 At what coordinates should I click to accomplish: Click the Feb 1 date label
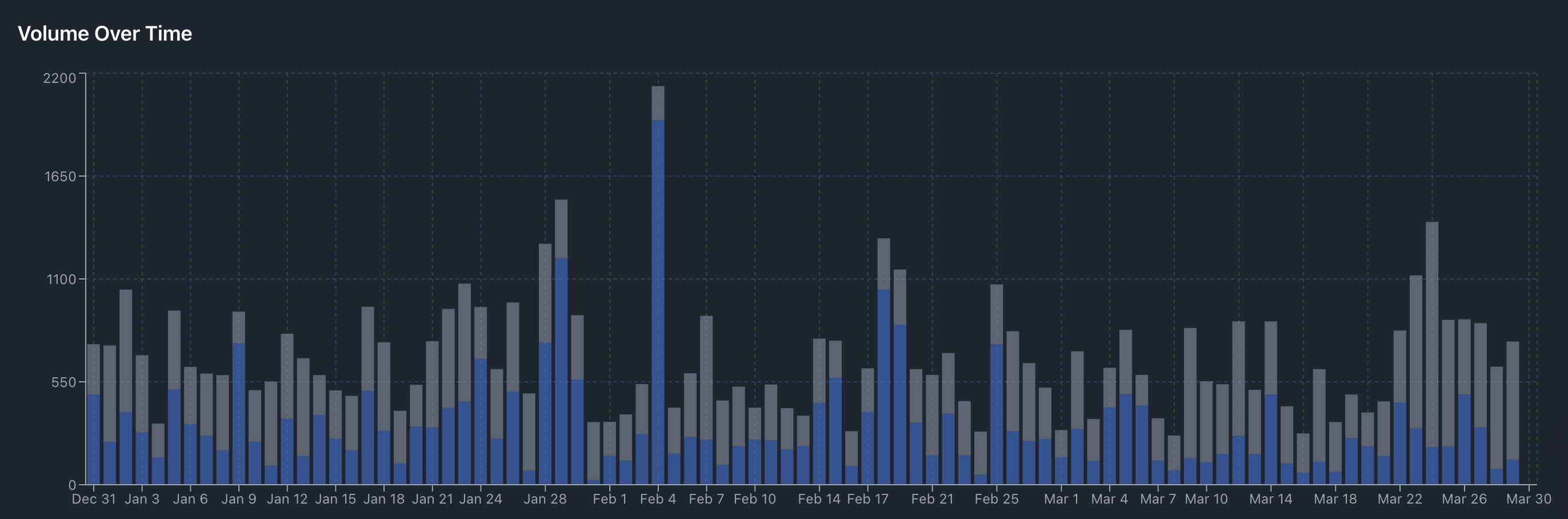[609, 499]
